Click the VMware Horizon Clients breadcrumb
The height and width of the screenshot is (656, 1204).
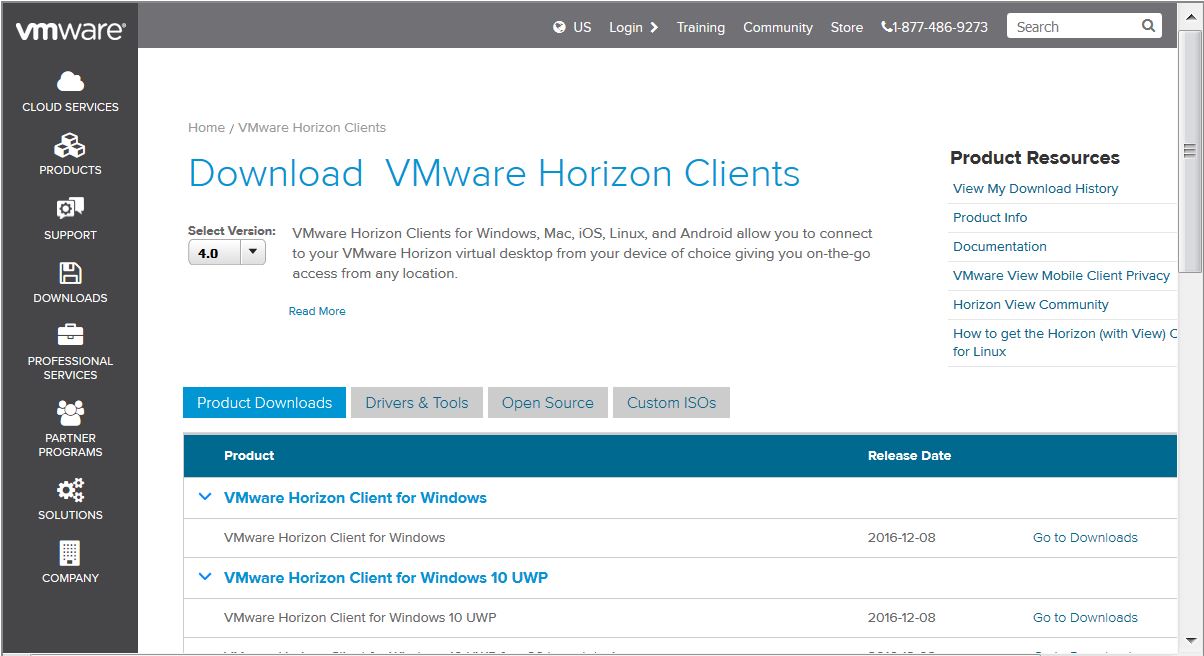[312, 127]
